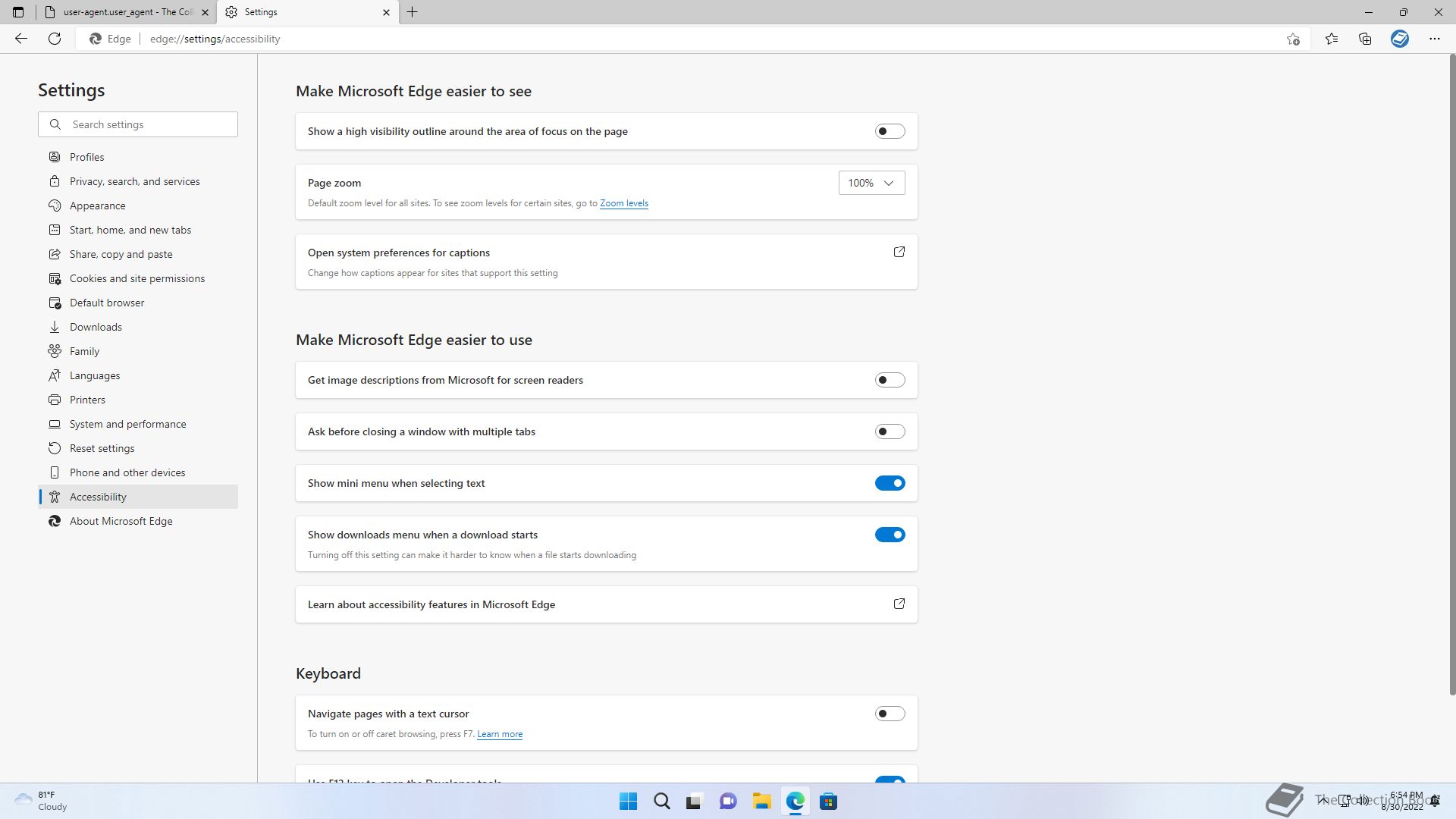
Task: Close the user-agent tab
Action: 205,12
